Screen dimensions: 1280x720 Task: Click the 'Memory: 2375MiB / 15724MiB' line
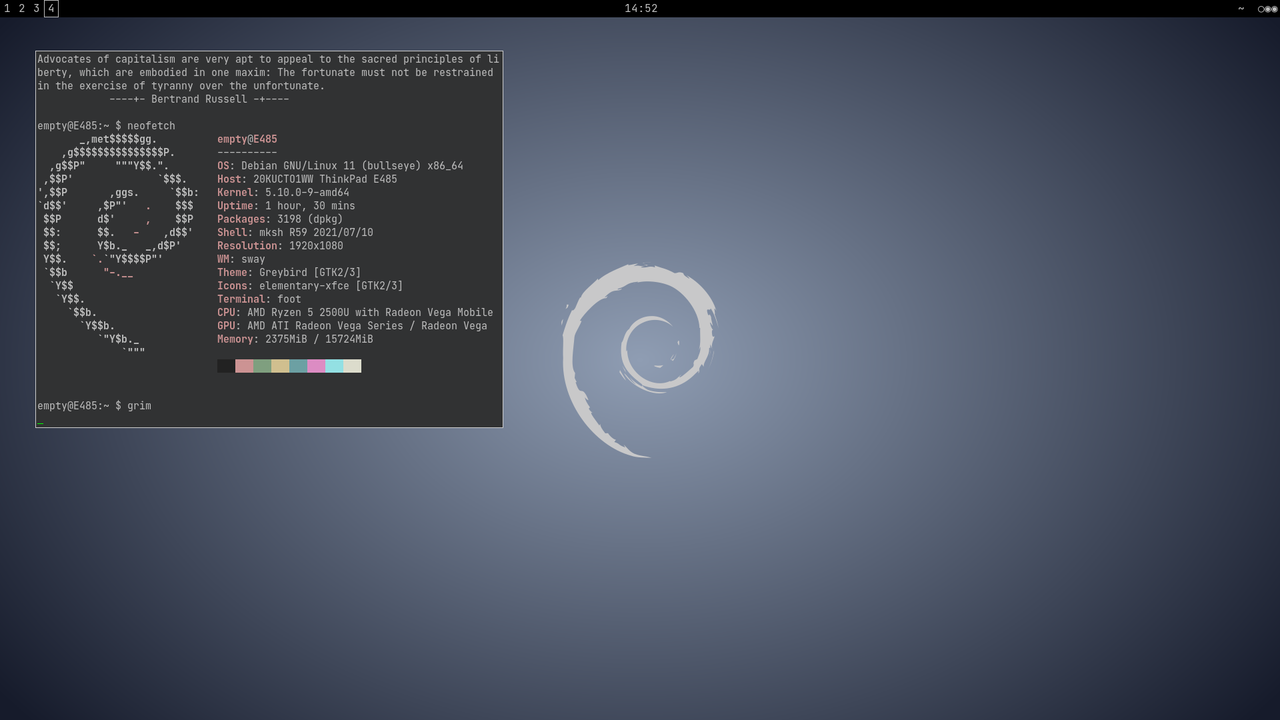point(295,339)
